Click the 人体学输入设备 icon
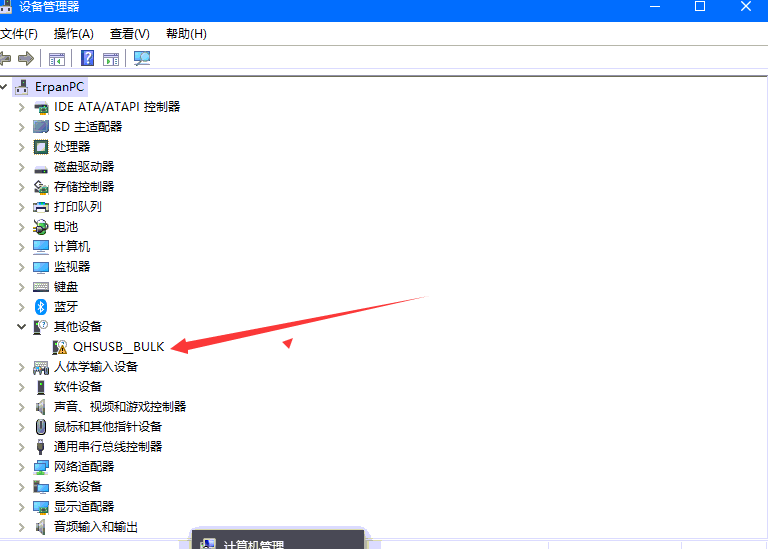Image resolution: width=768 pixels, height=549 pixels. pyautogui.click(x=41, y=367)
